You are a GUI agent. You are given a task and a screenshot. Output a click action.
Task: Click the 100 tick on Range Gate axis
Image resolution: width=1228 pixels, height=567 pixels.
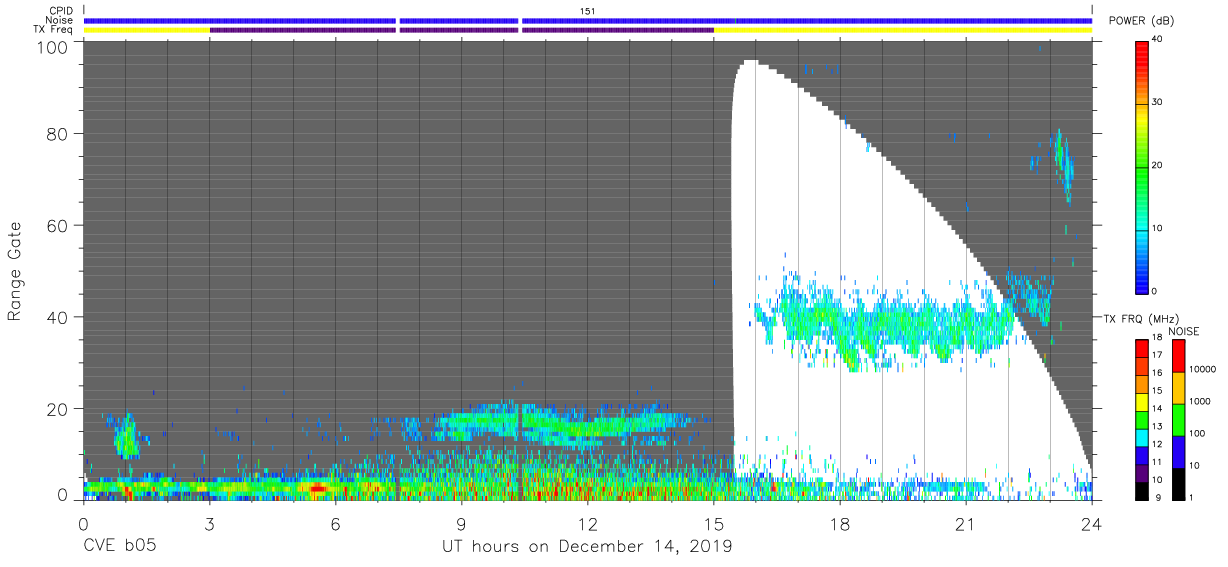point(52,47)
